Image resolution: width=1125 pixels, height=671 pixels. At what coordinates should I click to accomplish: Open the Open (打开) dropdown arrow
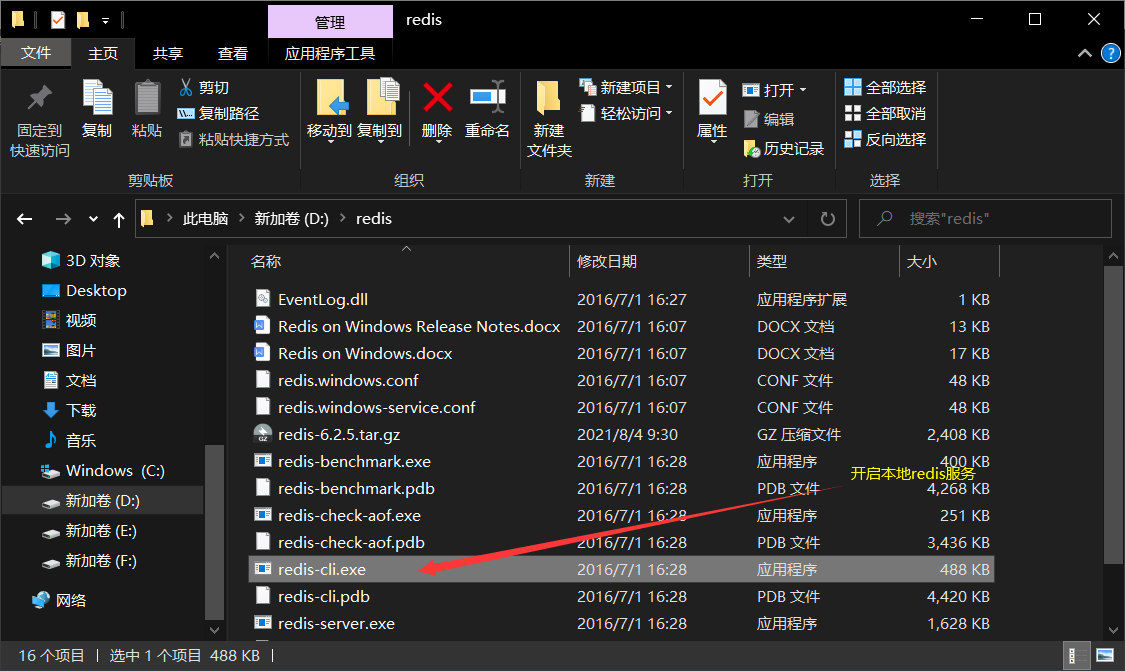(x=803, y=90)
